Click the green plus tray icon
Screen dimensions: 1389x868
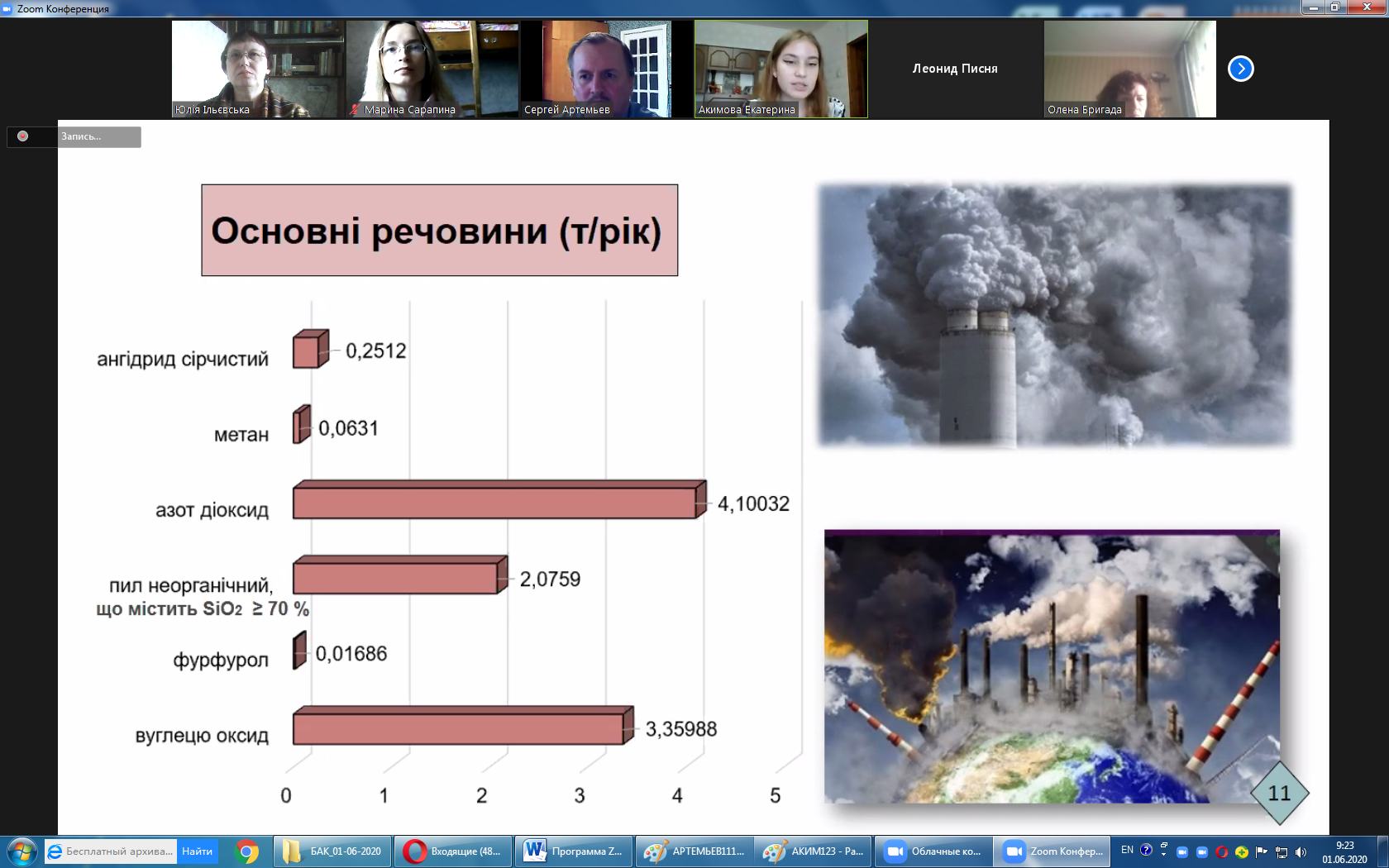(1242, 851)
